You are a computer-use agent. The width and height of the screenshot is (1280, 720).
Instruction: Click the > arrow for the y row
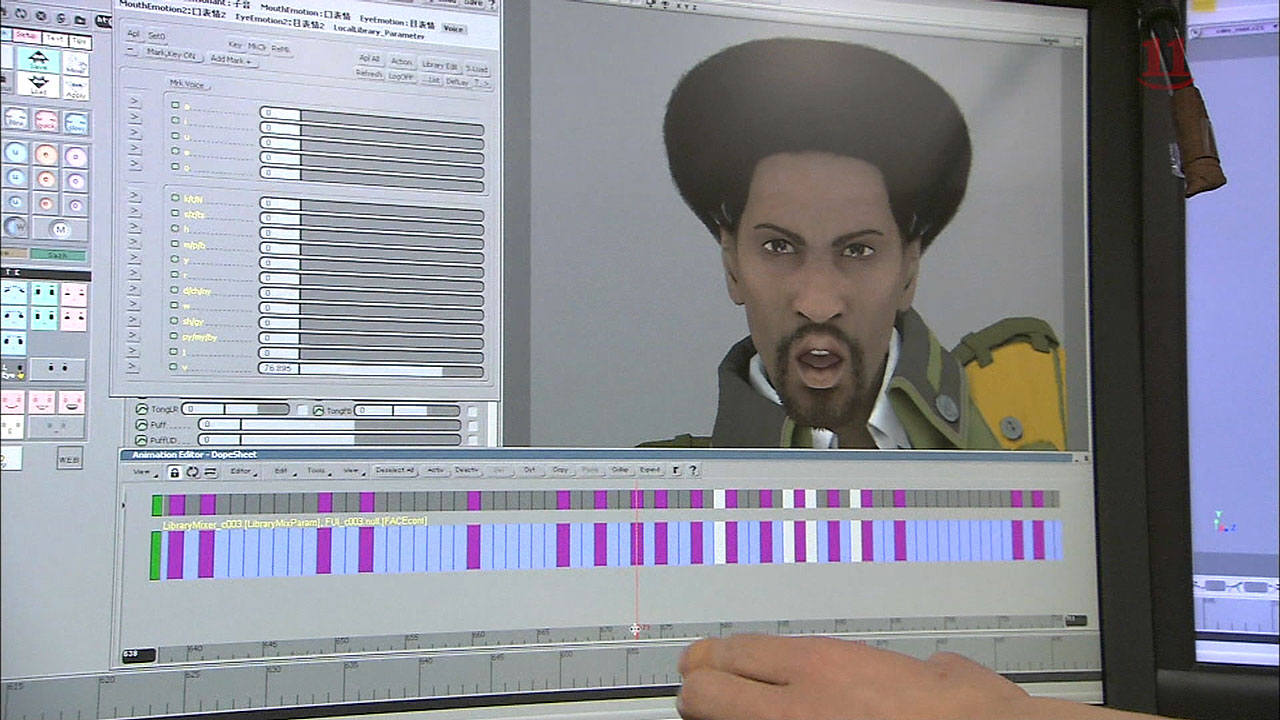pos(135,257)
